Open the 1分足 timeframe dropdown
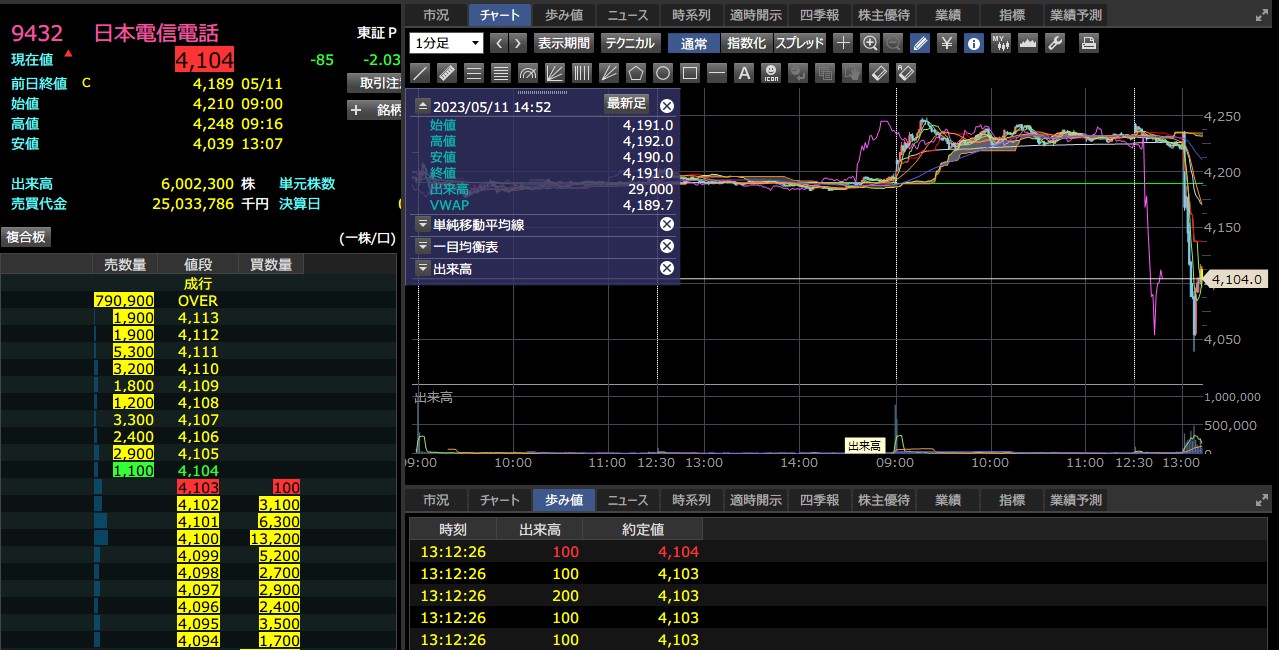This screenshot has width=1279, height=650. click(x=446, y=43)
